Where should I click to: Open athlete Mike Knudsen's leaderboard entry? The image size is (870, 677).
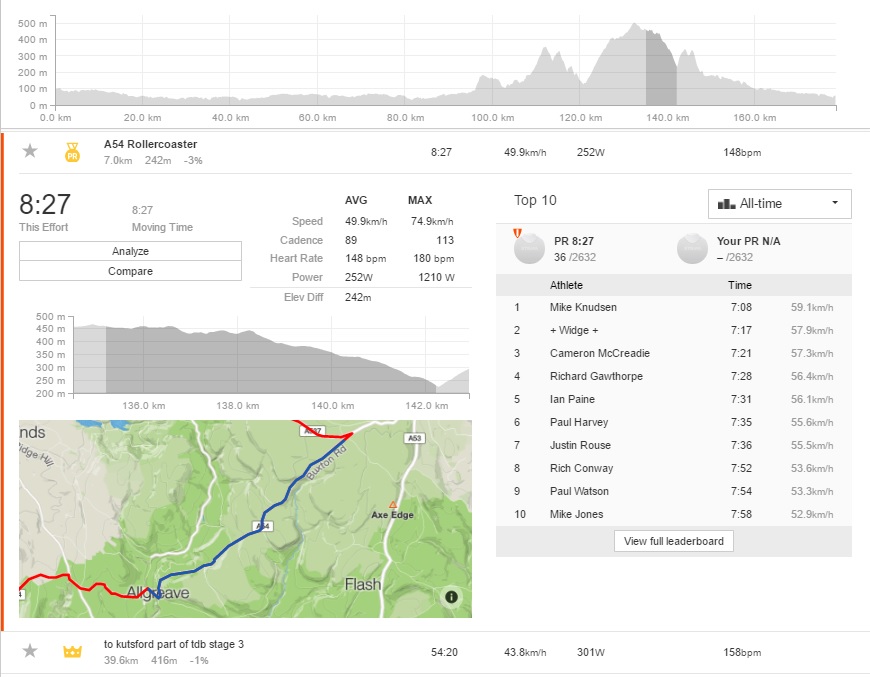pos(582,307)
